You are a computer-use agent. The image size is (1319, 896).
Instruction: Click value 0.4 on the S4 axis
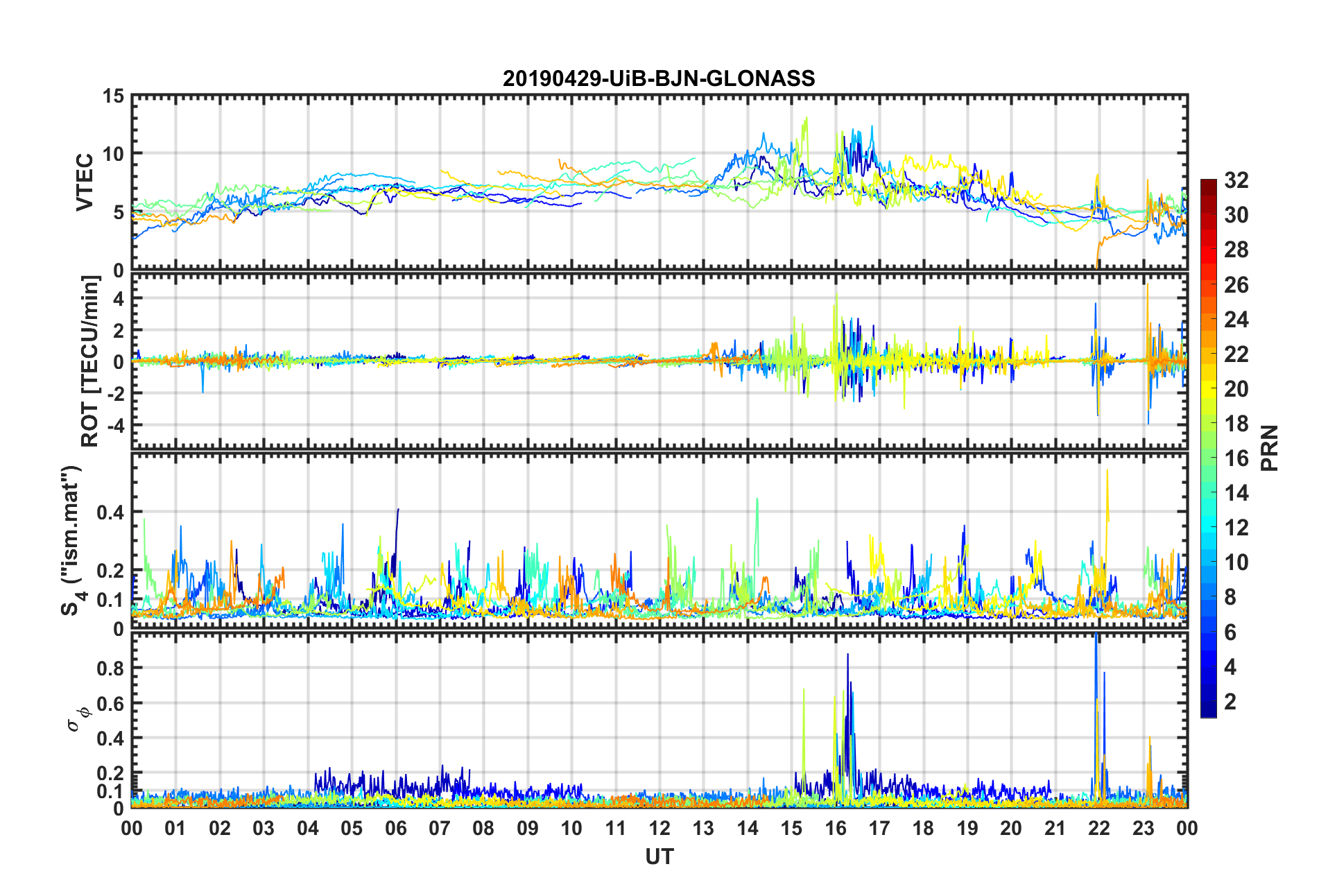coord(110,512)
